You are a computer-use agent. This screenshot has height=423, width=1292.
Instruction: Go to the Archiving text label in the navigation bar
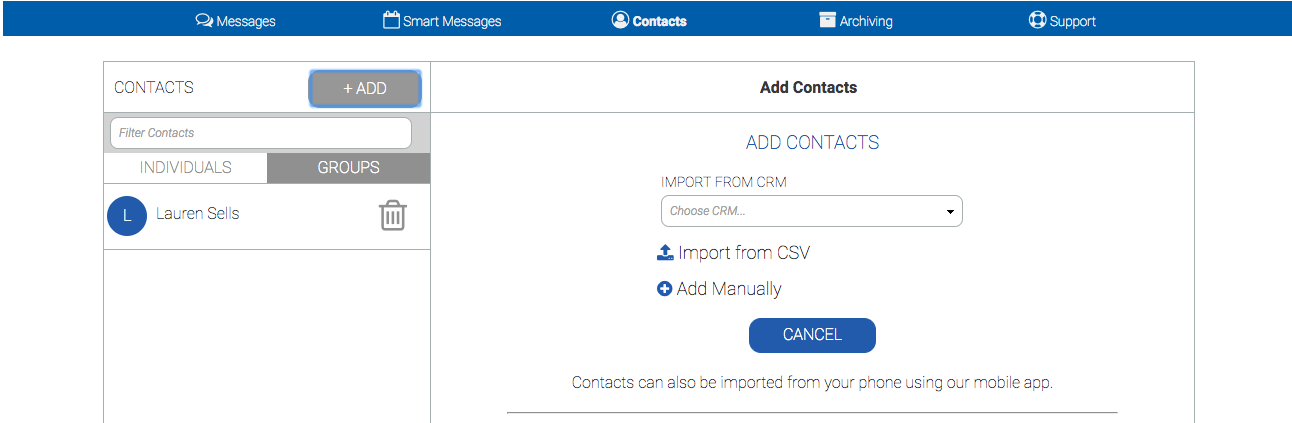pyautogui.click(x=866, y=21)
